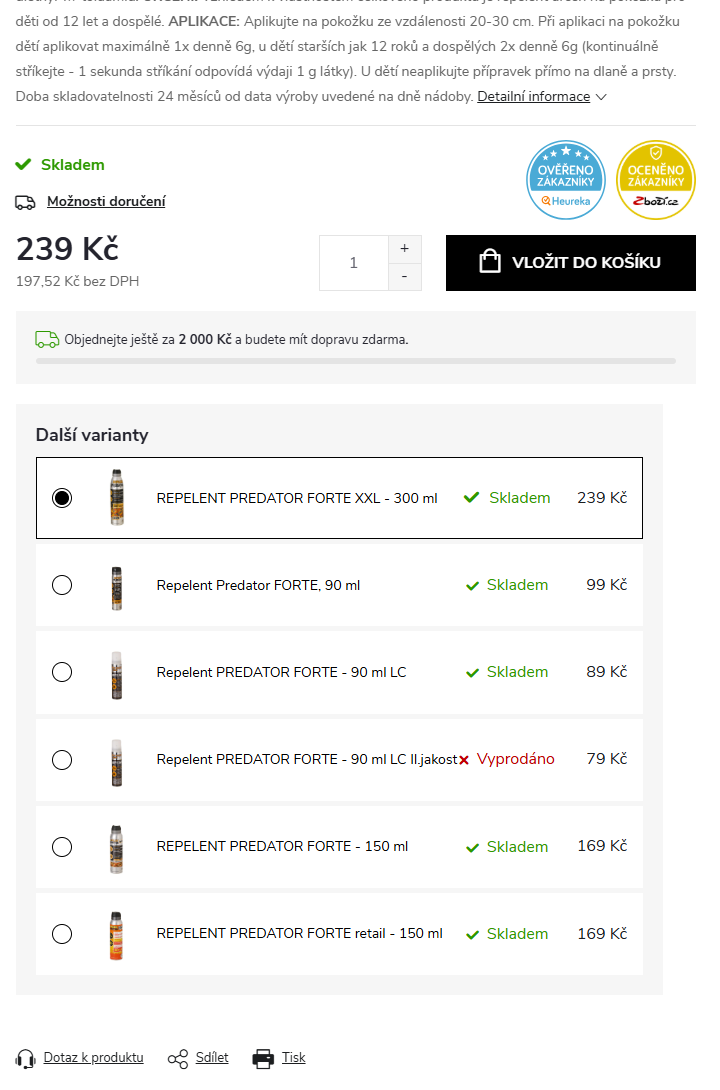
Task: Click the headset icon for Dotaz k produktu
Action: coord(26,1059)
